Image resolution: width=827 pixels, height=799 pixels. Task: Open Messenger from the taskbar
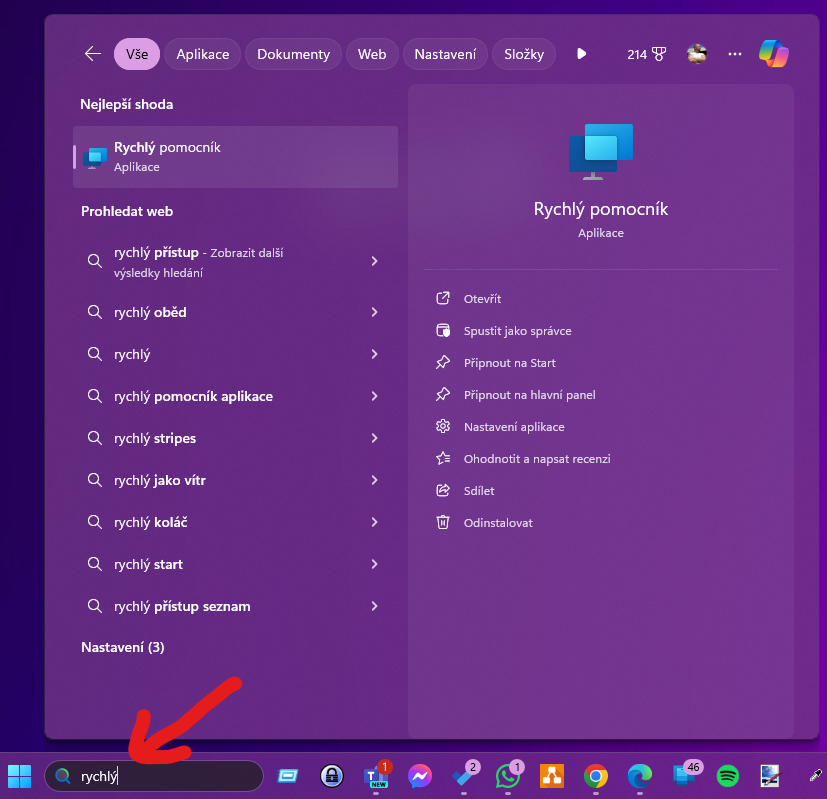(x=420, y=776)
